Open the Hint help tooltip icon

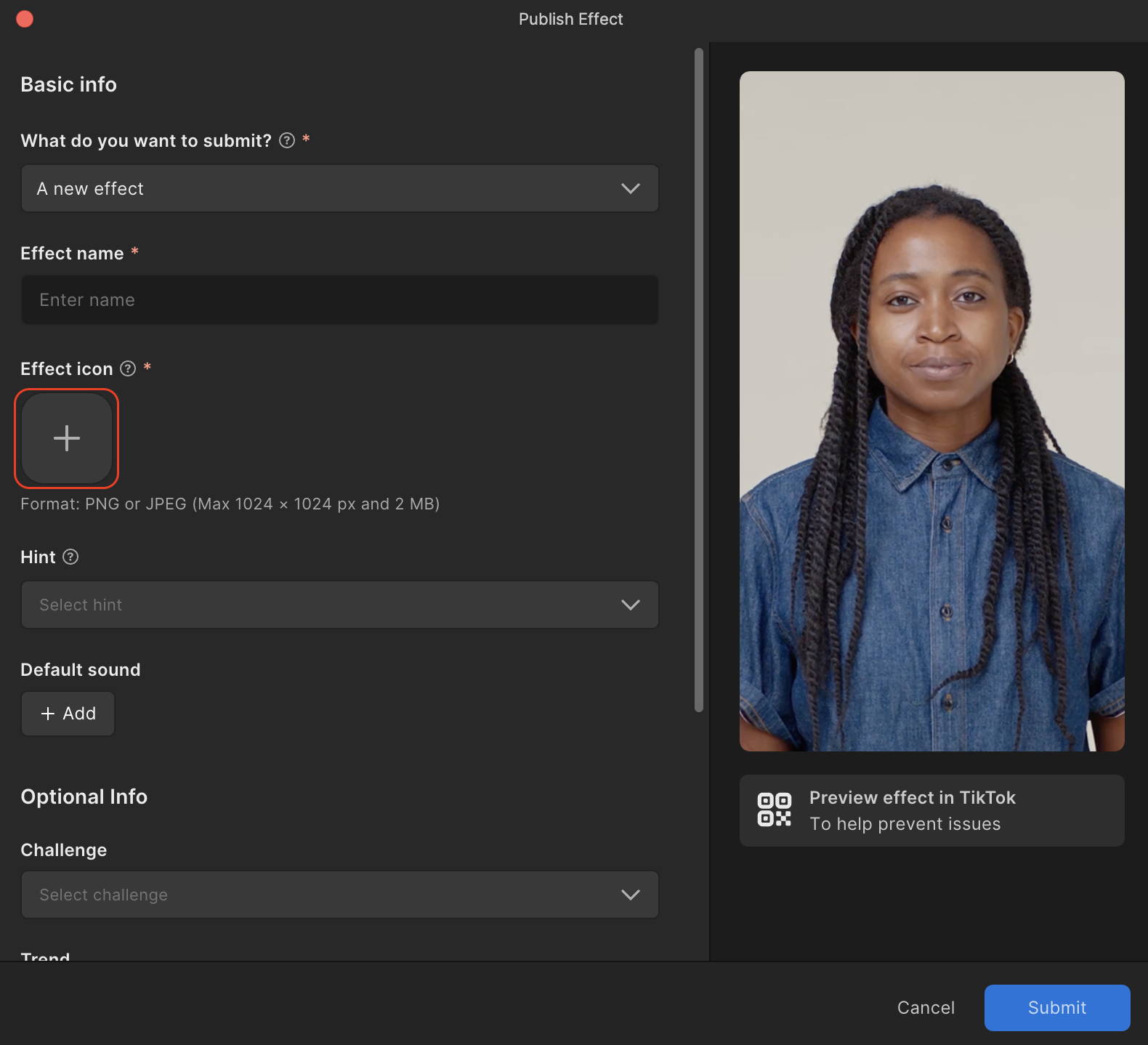click(70, 557)
